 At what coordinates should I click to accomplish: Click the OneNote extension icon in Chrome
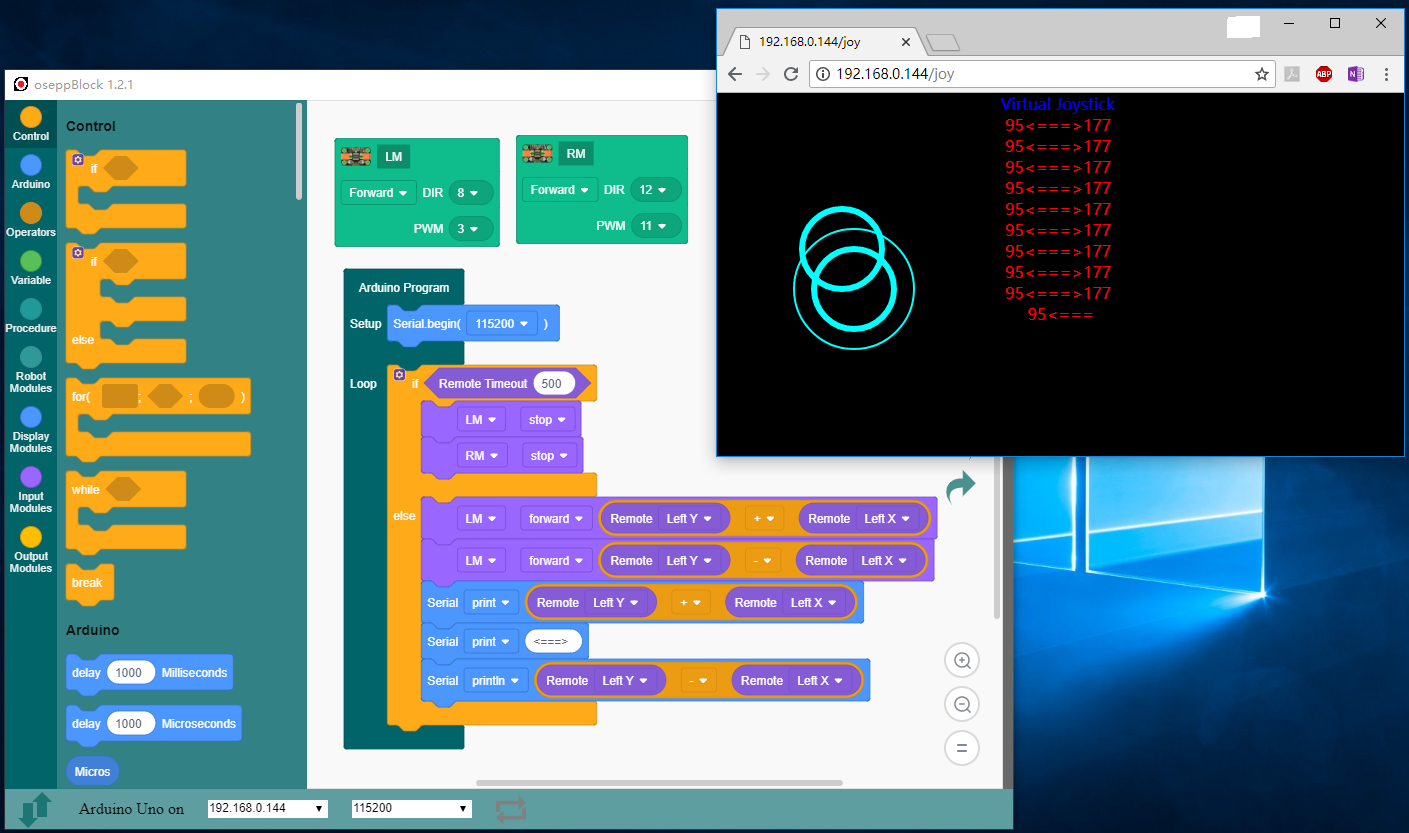point(1355,74)
